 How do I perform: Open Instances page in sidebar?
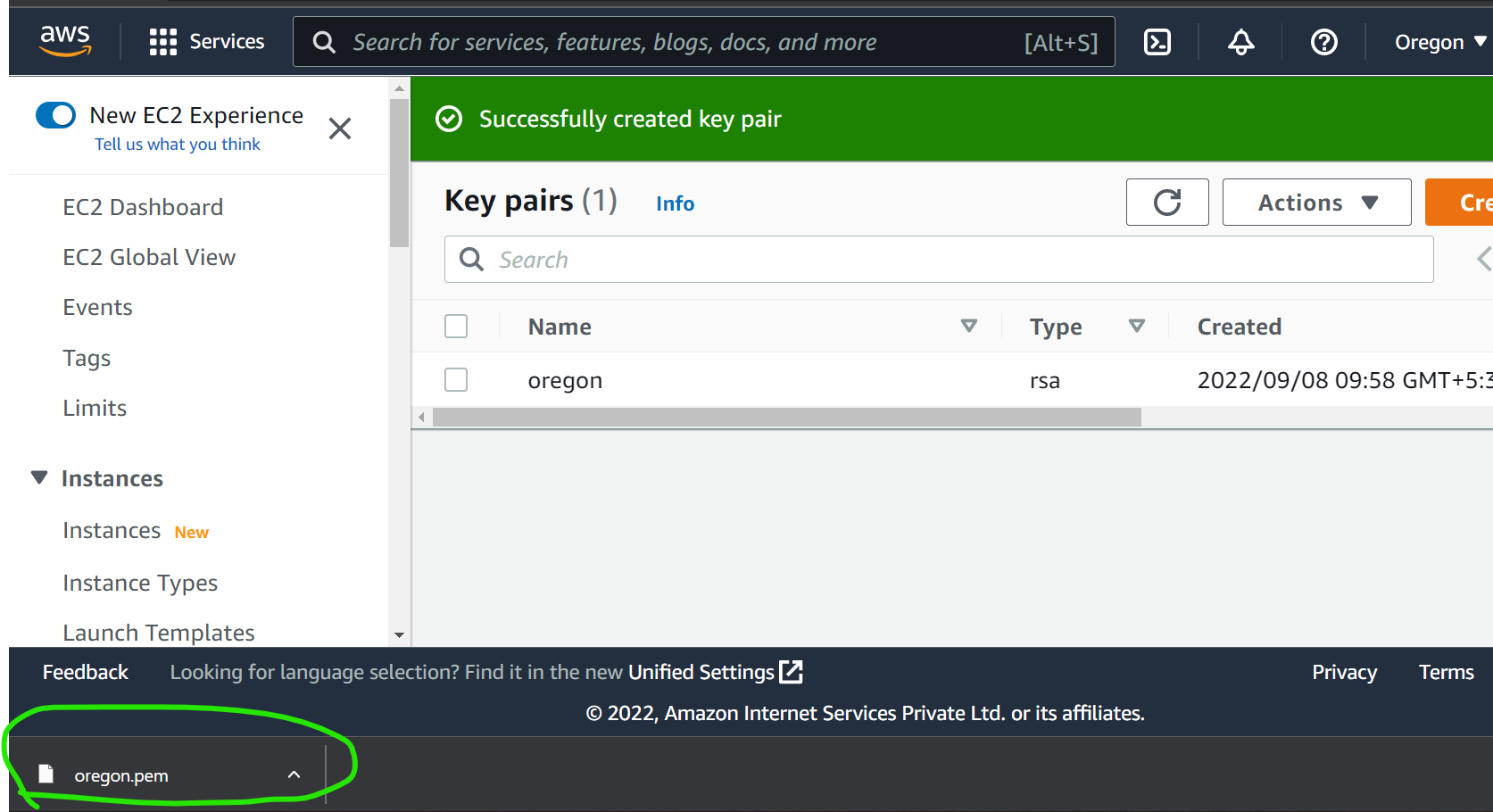click(x=112, y=530)
